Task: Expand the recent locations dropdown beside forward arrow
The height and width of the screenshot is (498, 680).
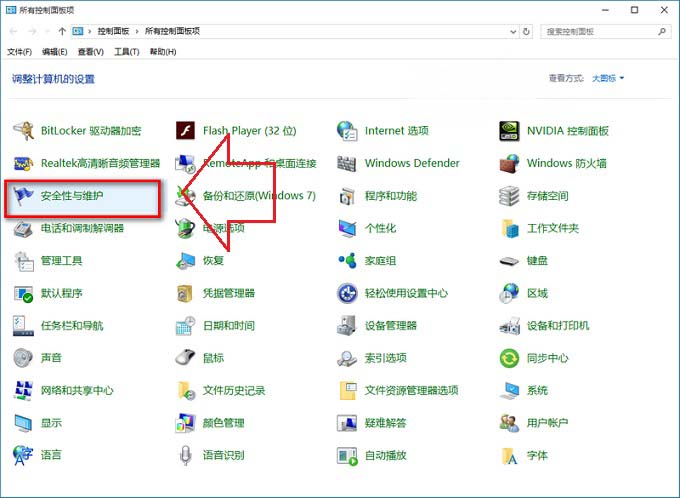Action: 47,32
